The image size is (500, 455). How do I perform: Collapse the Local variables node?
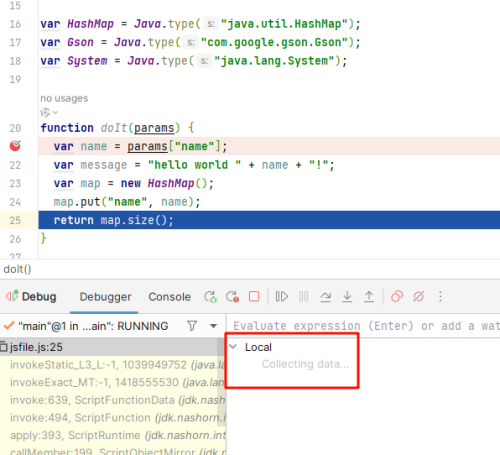pyautogui.click(x=233, y=347)
